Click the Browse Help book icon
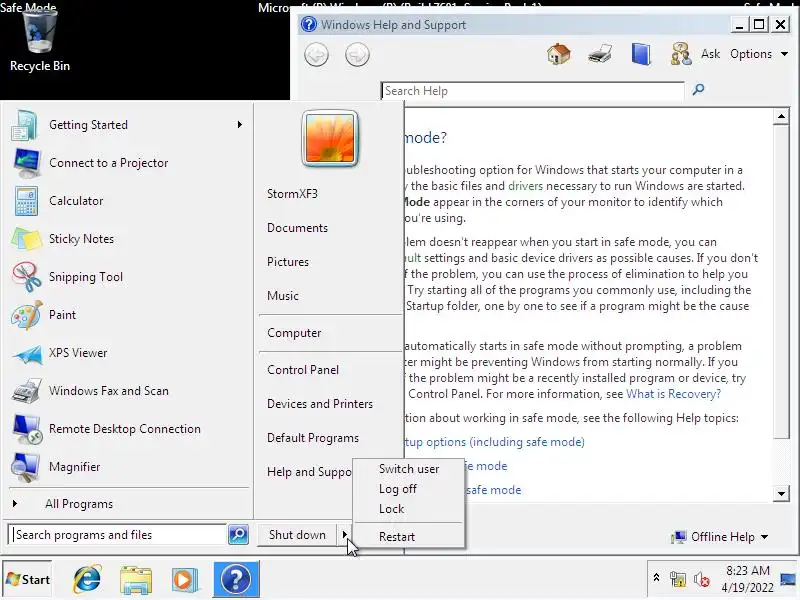This screenshot has width=800, height=600. 641,54
